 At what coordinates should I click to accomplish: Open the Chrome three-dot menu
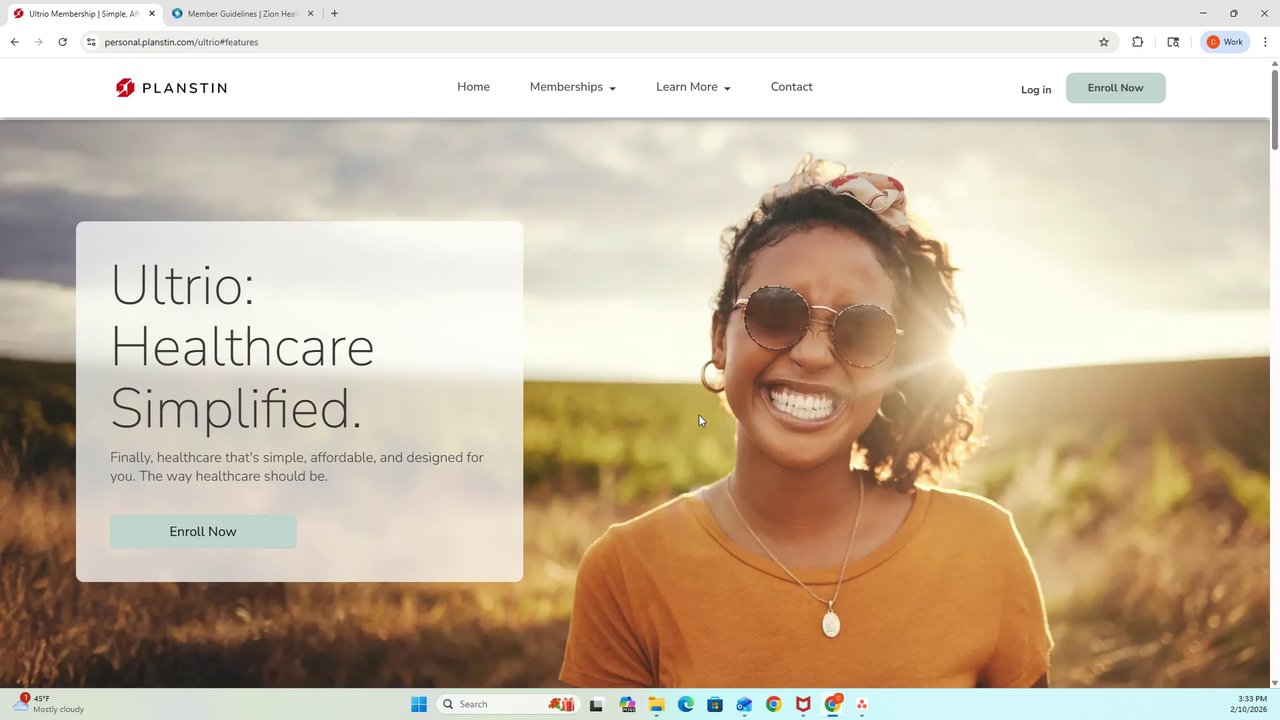[1265, 42]
